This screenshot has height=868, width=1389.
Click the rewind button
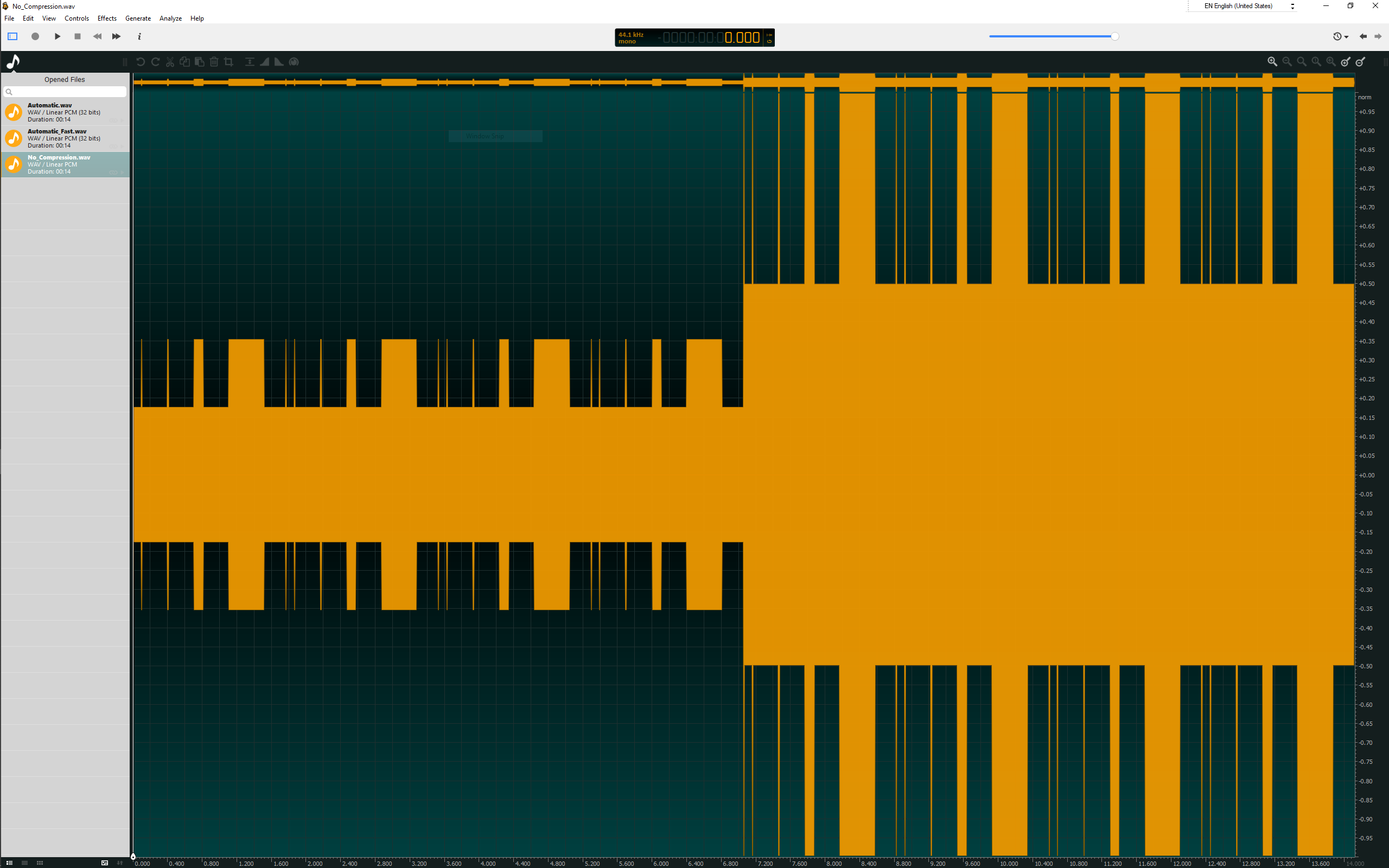pyautogui.click(x=97, y=36)
